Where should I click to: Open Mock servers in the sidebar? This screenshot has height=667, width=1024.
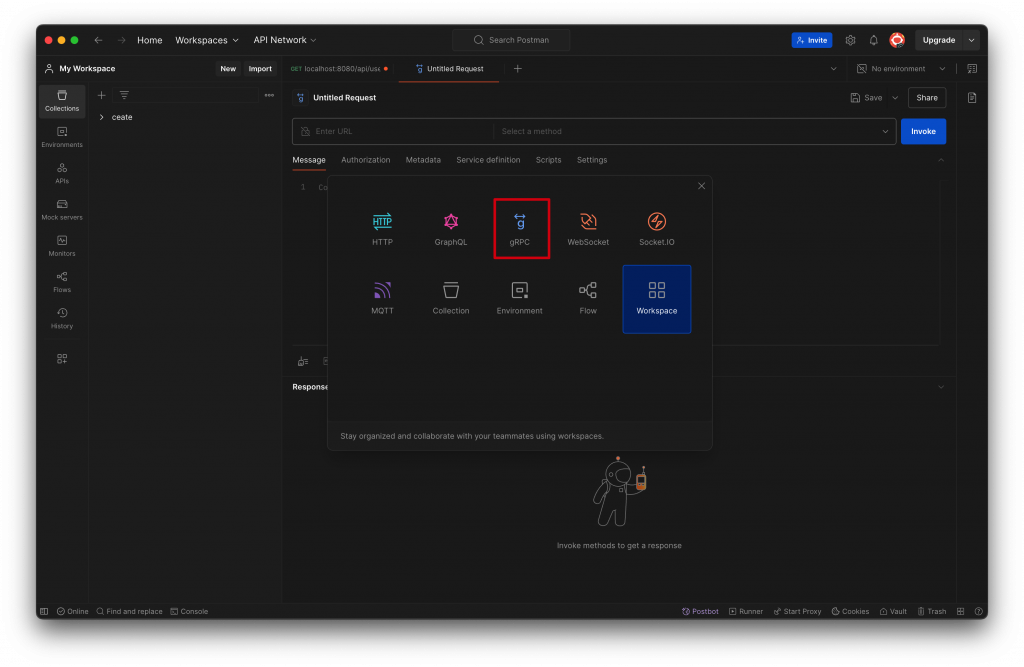pyautogui.click(x=62, y=210)
